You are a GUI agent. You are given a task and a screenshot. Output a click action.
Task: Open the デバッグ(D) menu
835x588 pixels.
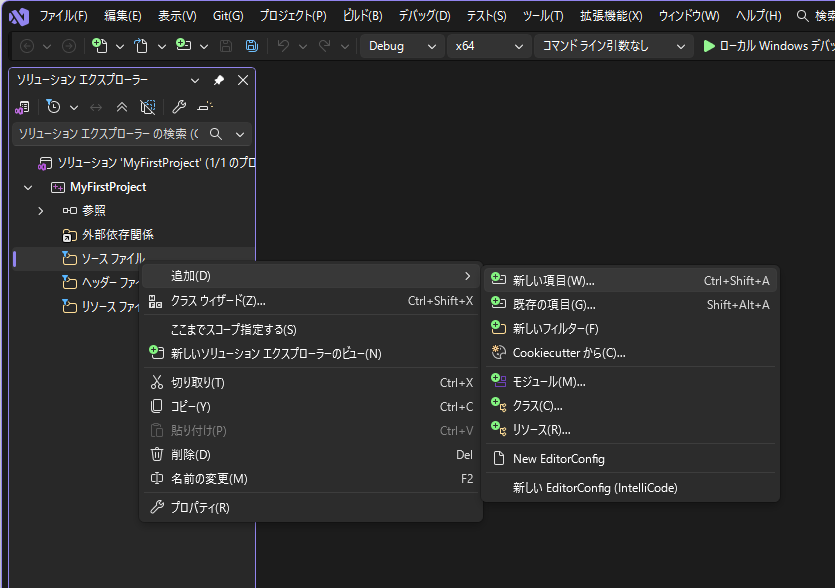click(x=425, y=16)
